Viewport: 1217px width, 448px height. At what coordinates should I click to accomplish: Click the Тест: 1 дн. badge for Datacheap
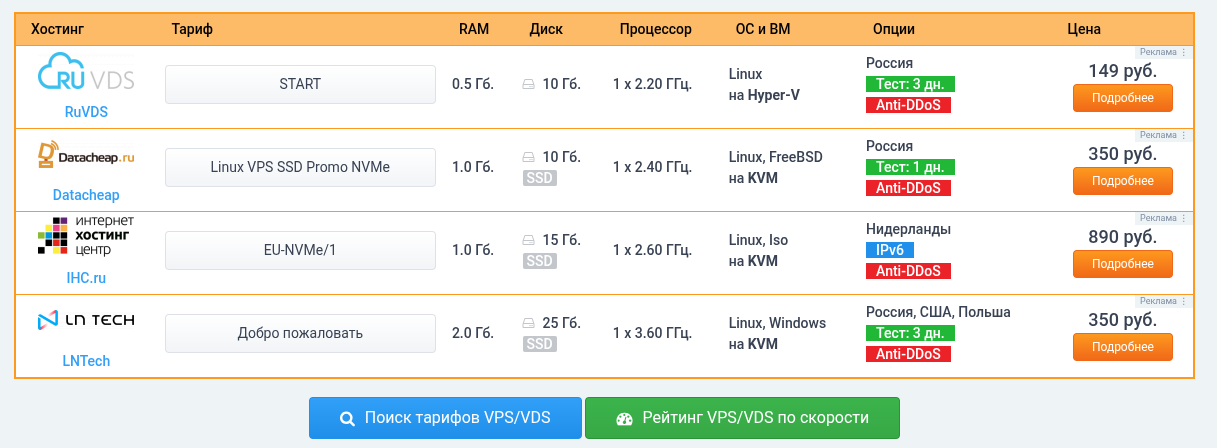click(x=910, y=167)
